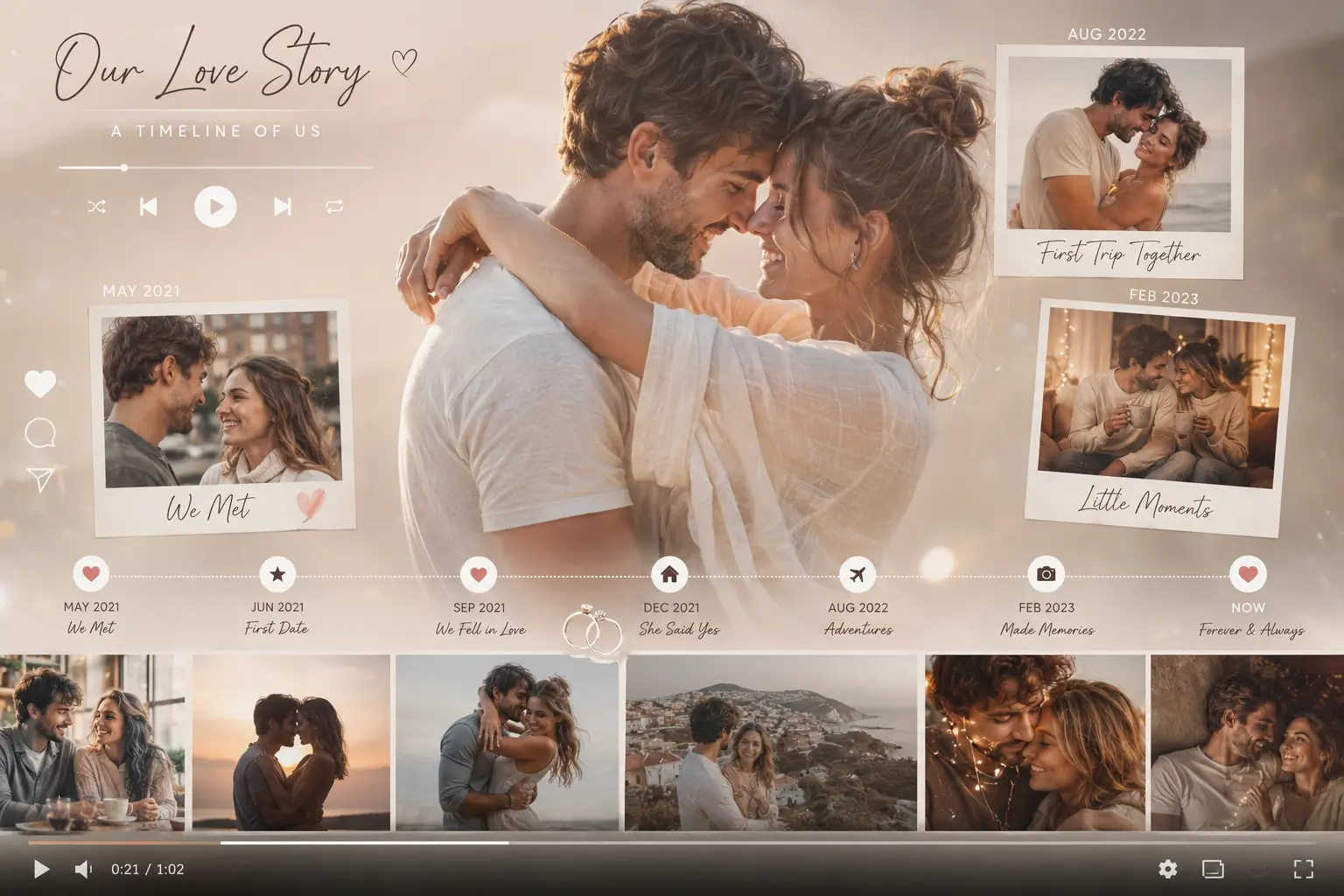Select the star marker for First Date
The width and height of the screenshot is (1344, 896).
277,575
